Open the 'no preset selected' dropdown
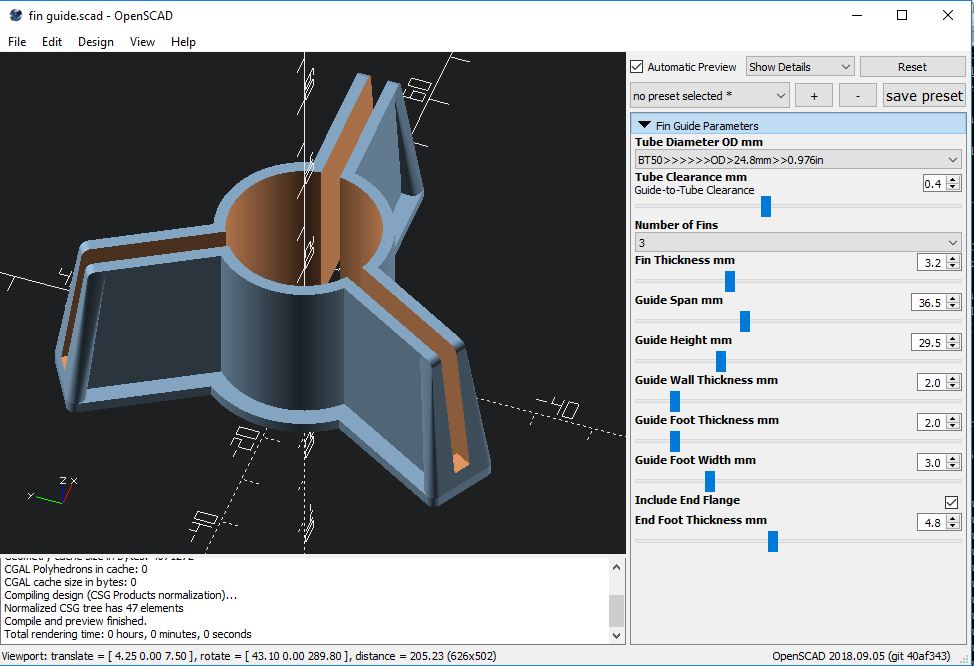Viewport: 974px width, 666px height. tap(709, 96)
